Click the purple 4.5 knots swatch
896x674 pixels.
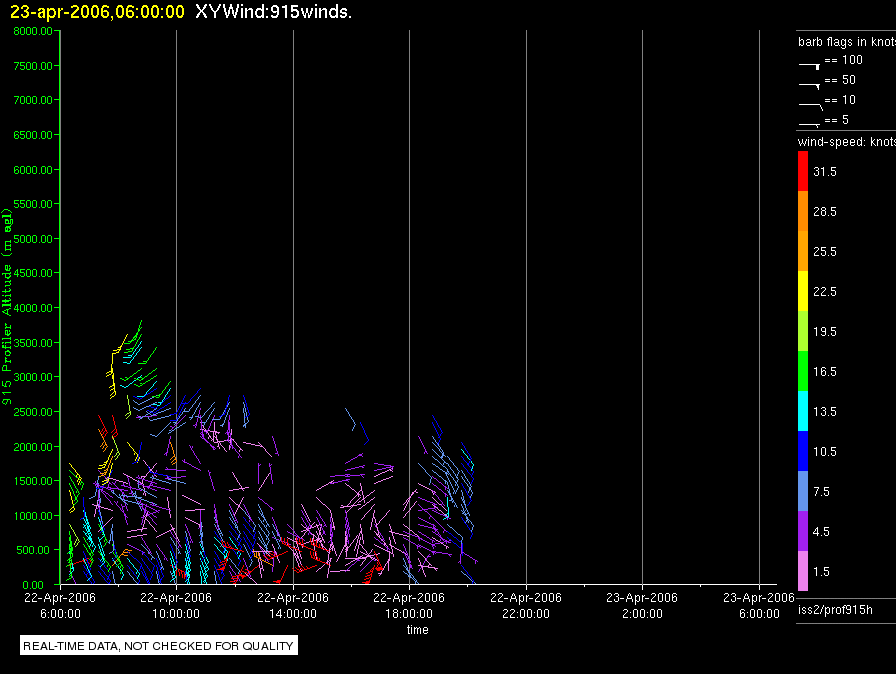[802, 531]
